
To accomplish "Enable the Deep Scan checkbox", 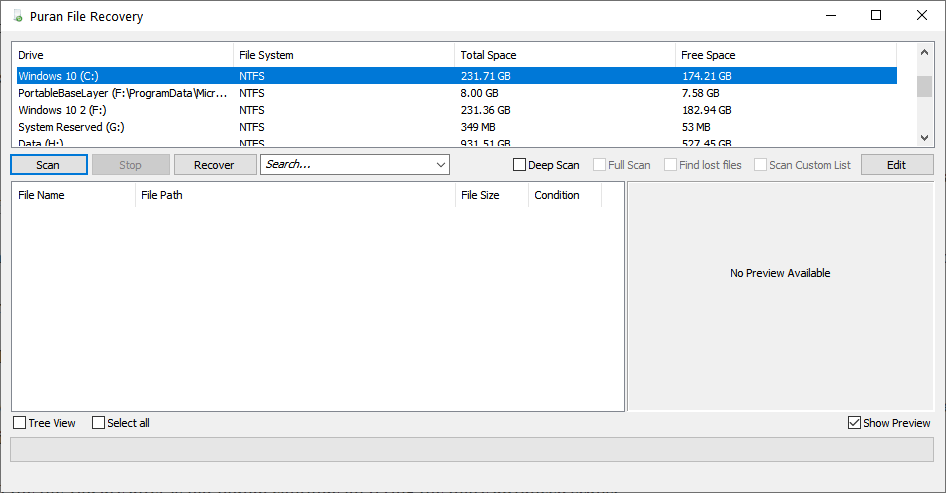I will (x=519, y=165).
